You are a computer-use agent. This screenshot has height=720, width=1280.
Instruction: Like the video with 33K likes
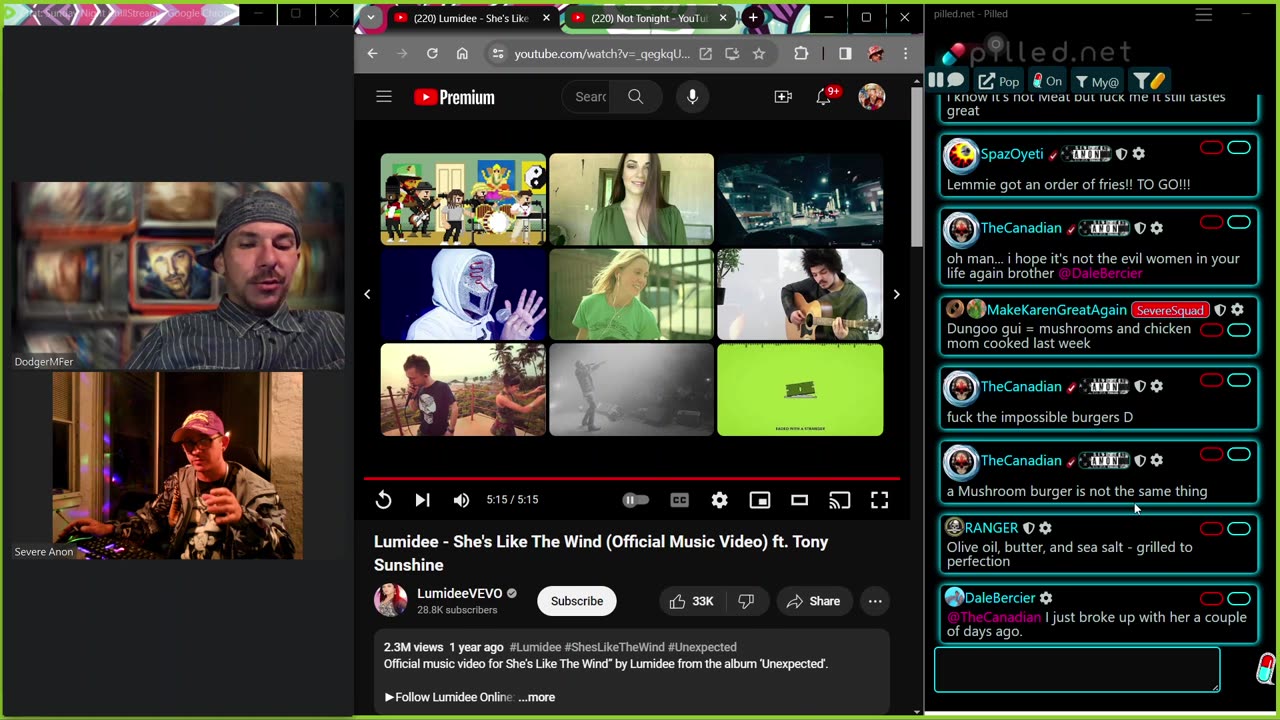click(693, 601)
